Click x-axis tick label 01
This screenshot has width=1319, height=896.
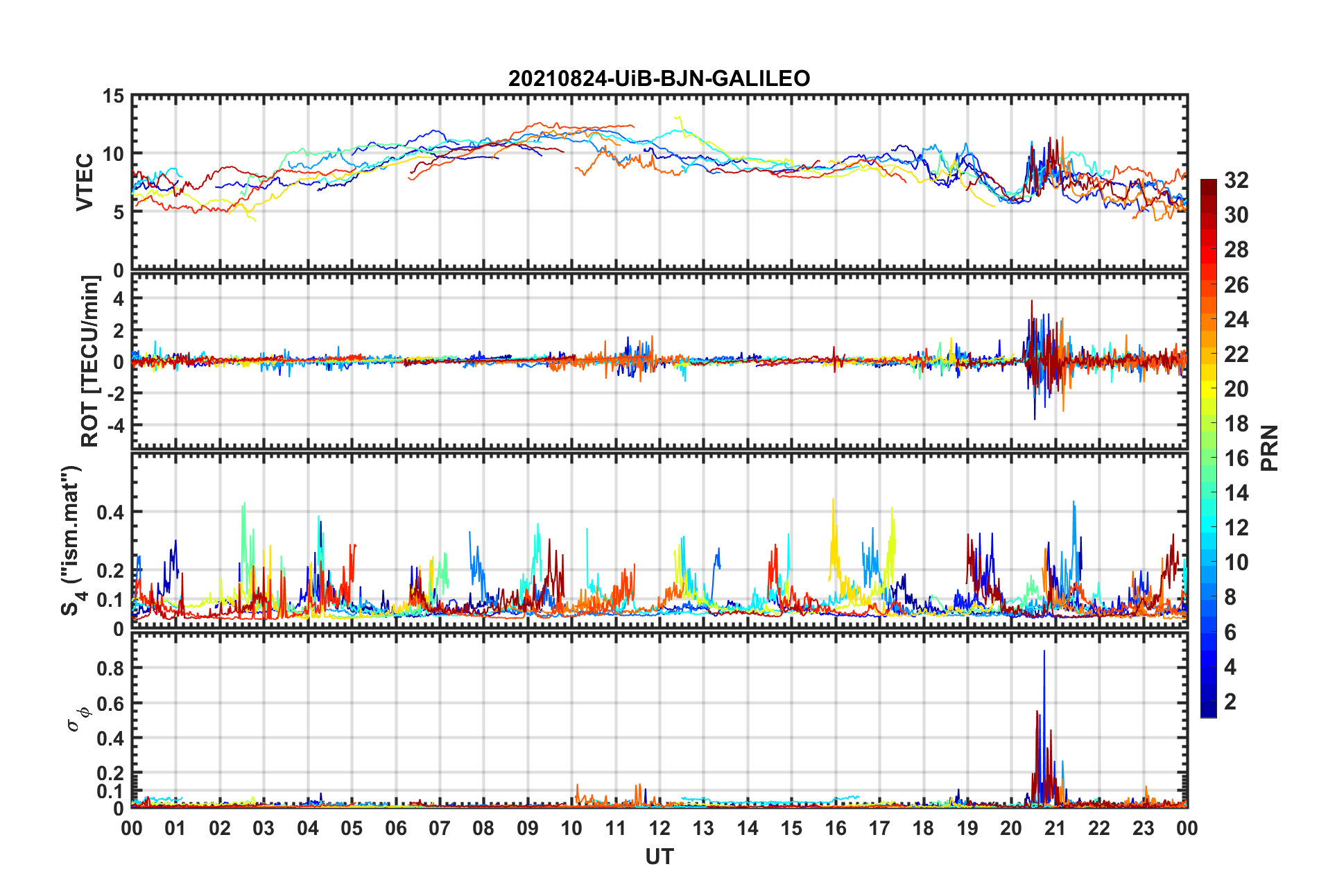pyautogui.click(x=175, y=828)
